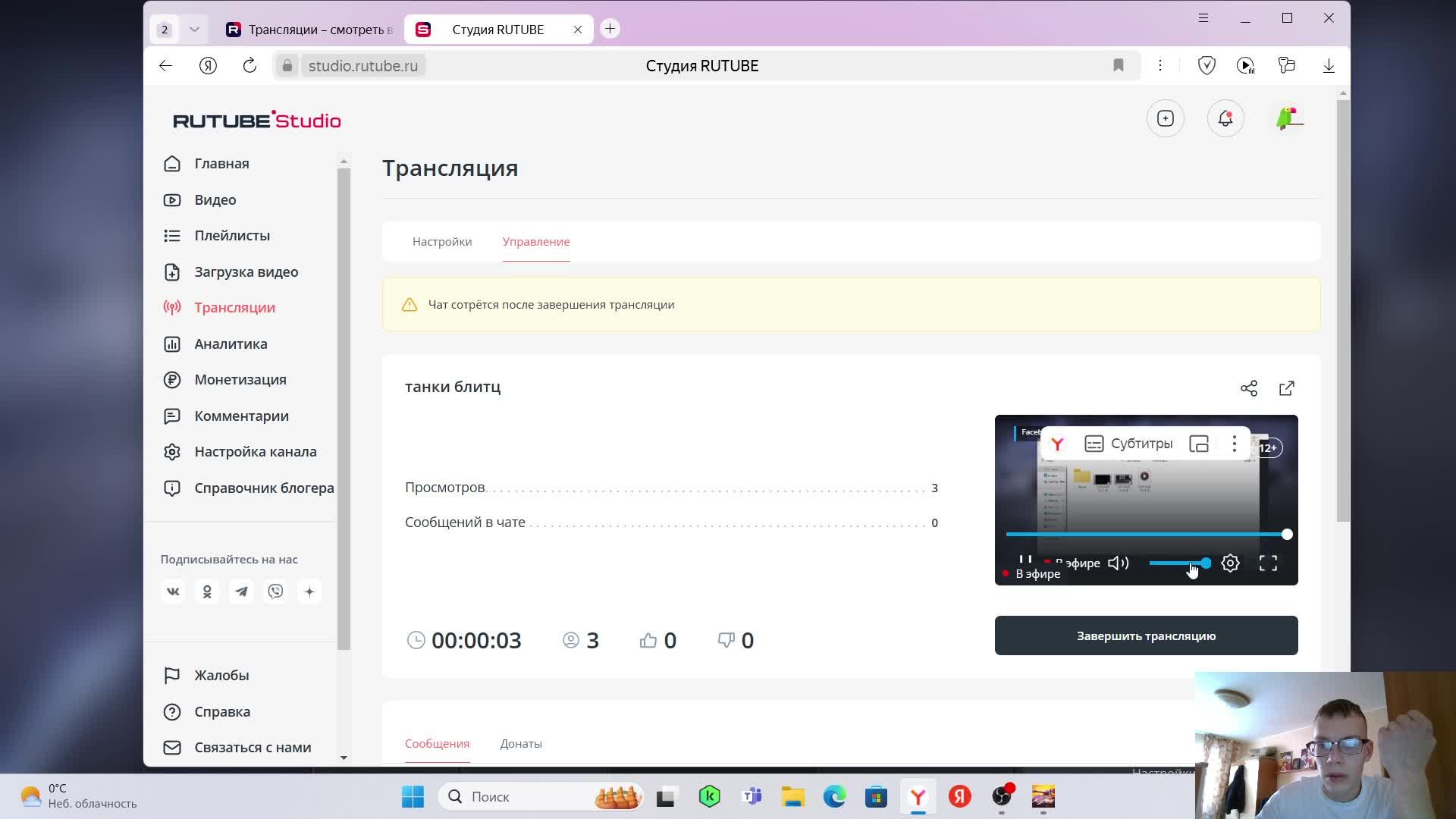Open the player overlay three-dots menu

tap(1234, 444)
